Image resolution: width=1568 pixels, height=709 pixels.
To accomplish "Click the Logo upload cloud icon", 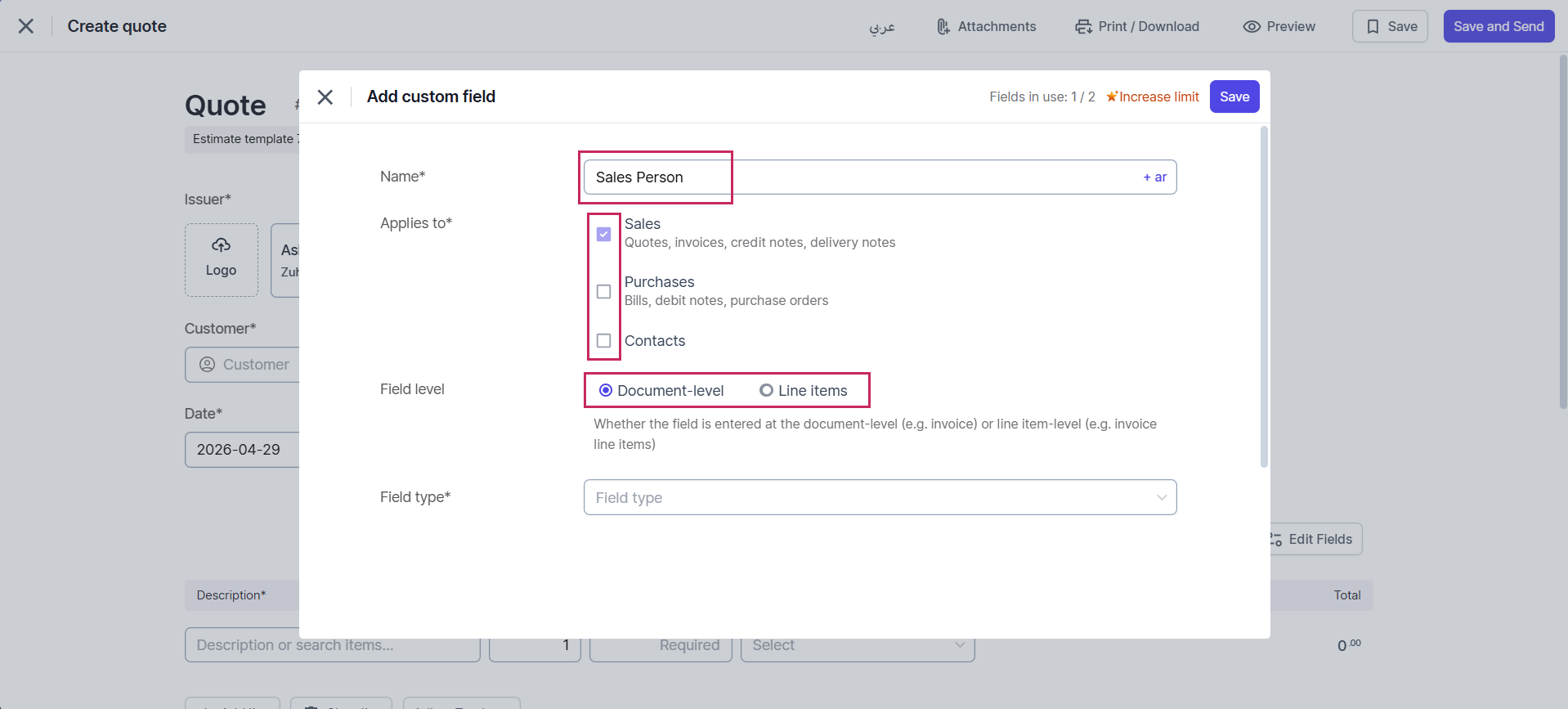I will [x=221, y=245].
